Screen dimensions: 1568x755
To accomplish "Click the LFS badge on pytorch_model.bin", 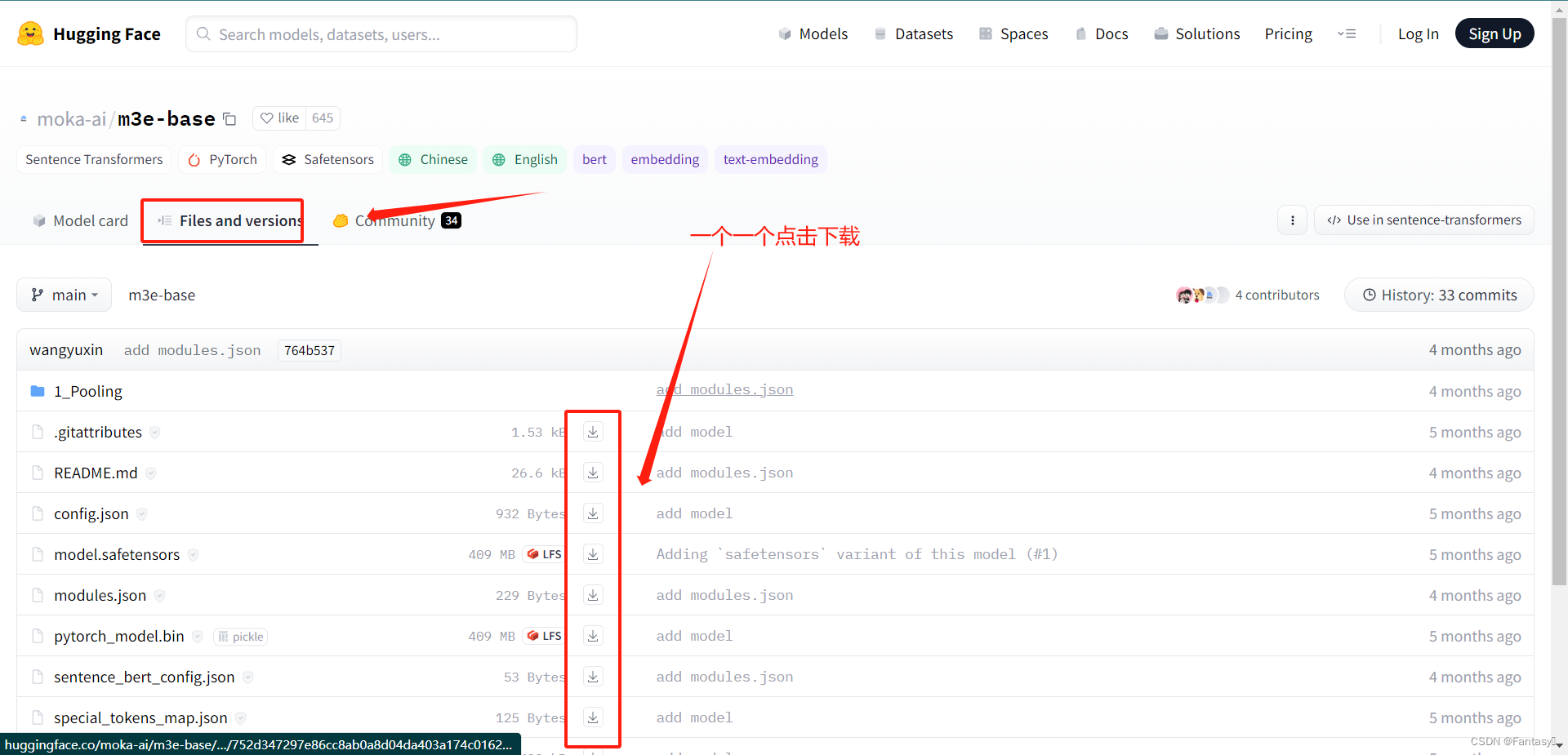I will [544, 636].
